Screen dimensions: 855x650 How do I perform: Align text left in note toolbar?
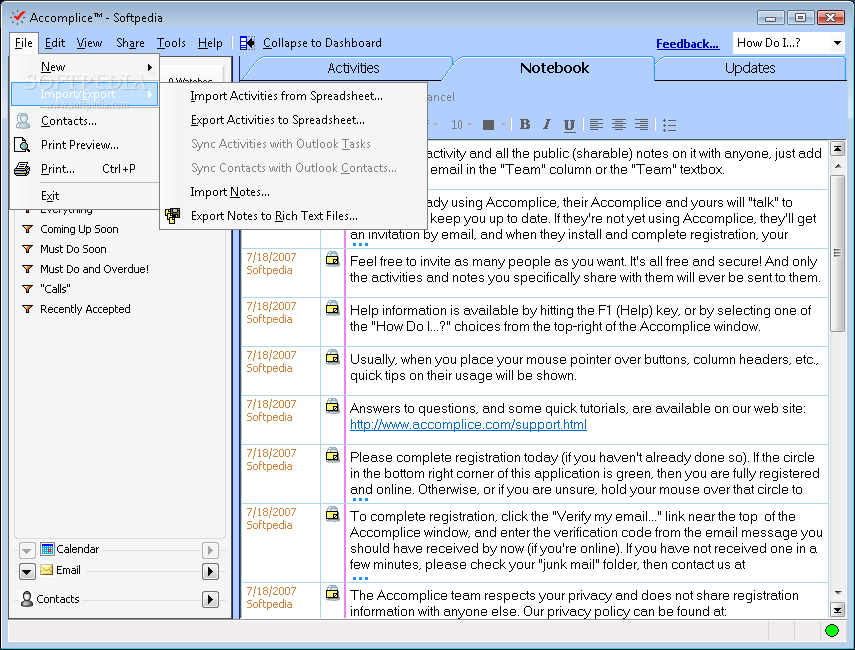pyautogui.click(x=596, y=125)
